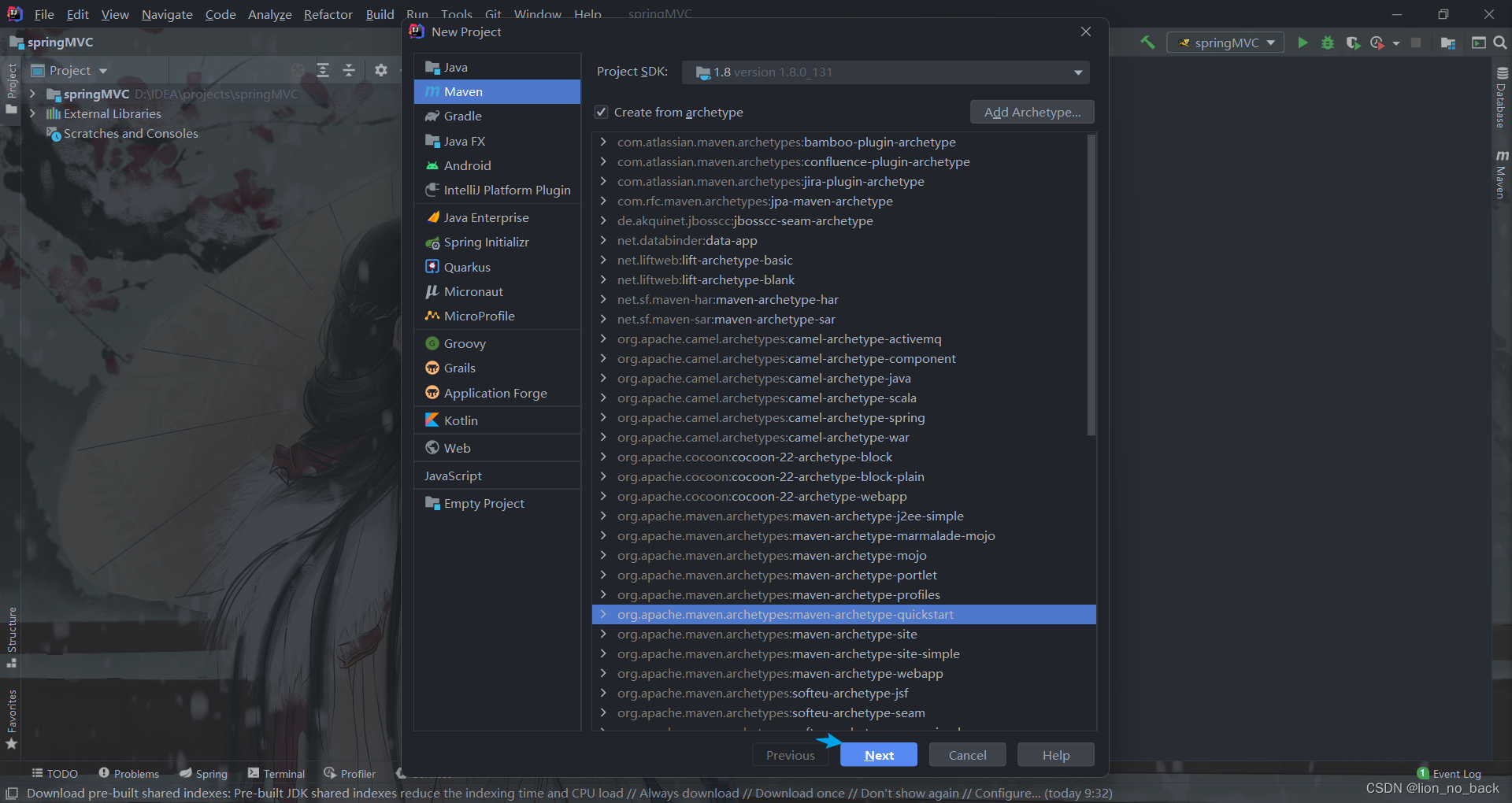Expand springMVC project tree node
This screenshot has height=803, width=1512.
tap(32, 94)
